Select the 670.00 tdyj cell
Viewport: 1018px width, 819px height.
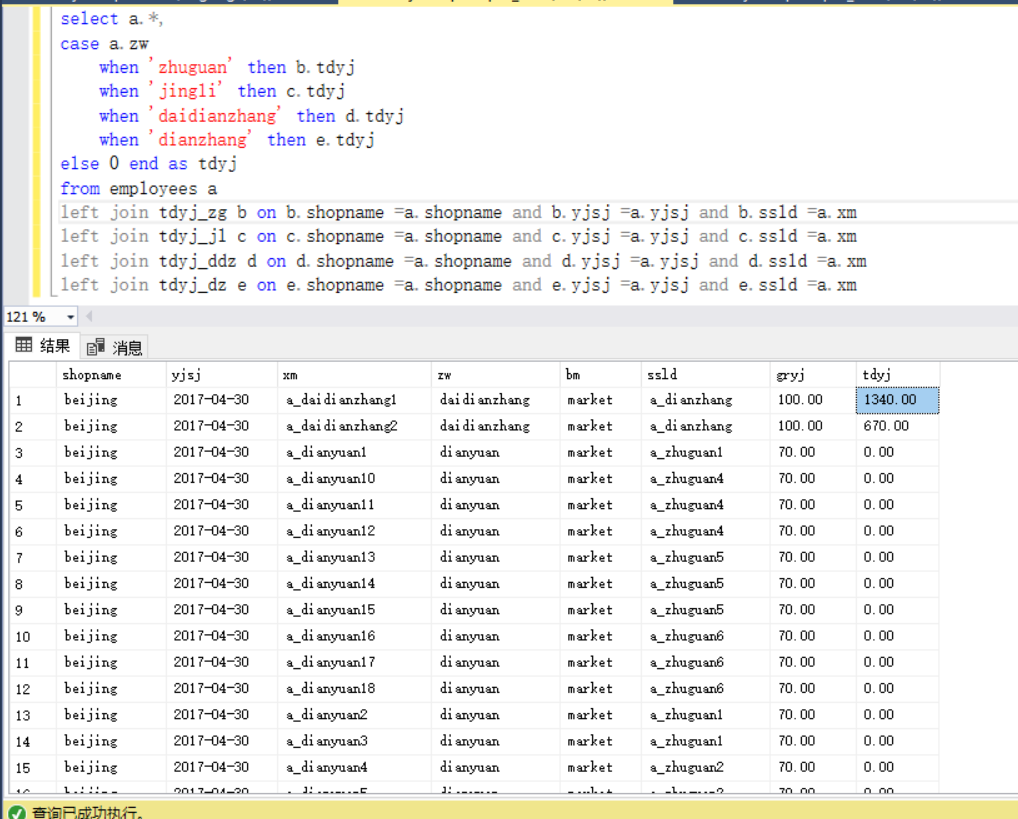897,426
